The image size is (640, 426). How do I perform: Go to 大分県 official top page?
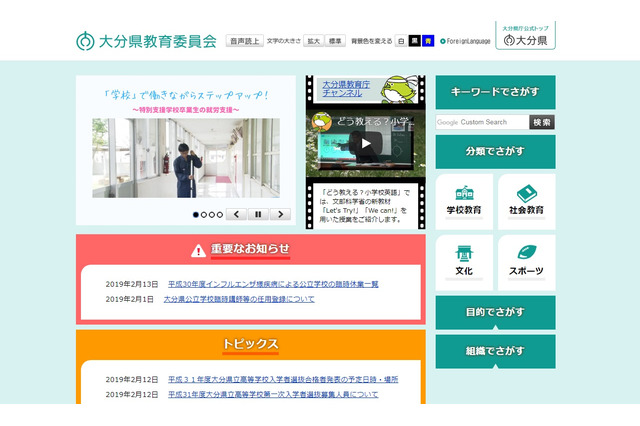pos(525,36)
